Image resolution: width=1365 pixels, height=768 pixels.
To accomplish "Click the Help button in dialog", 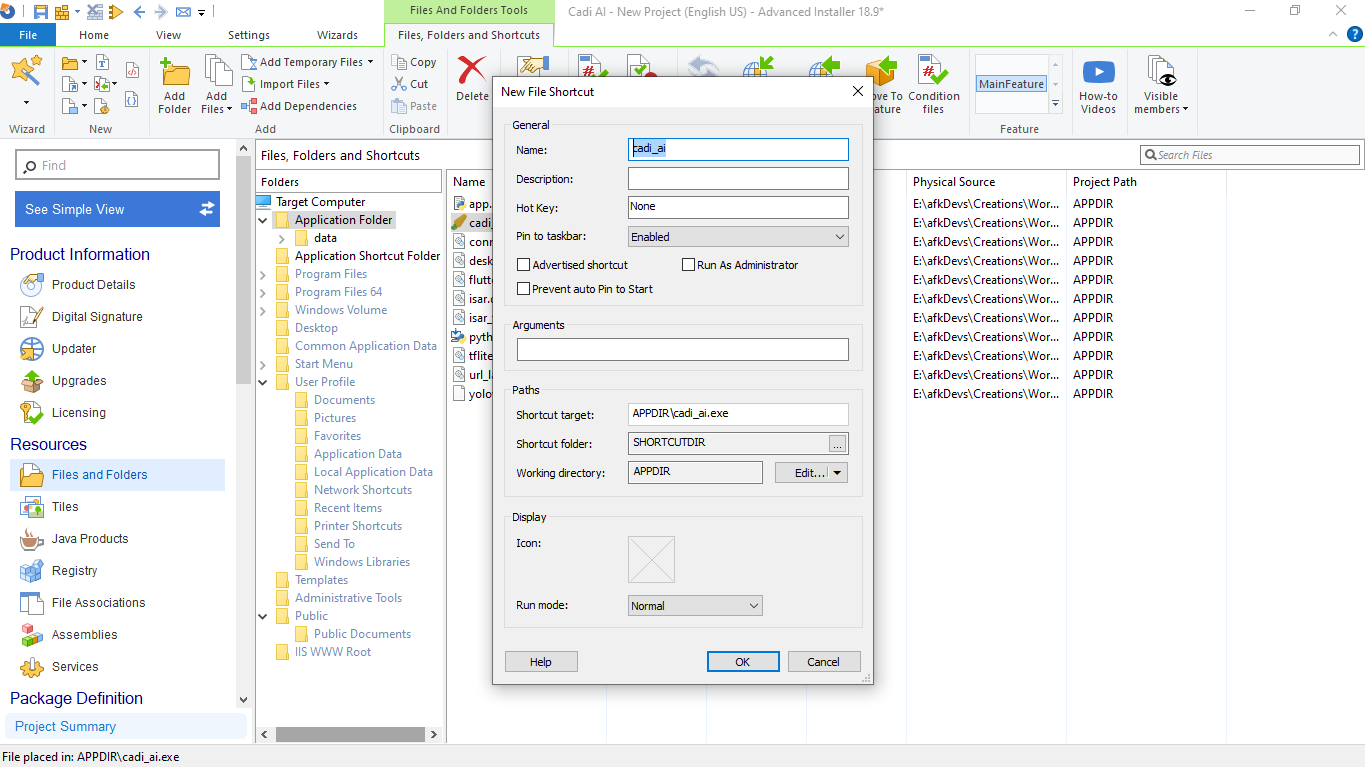I will point(541,662).
